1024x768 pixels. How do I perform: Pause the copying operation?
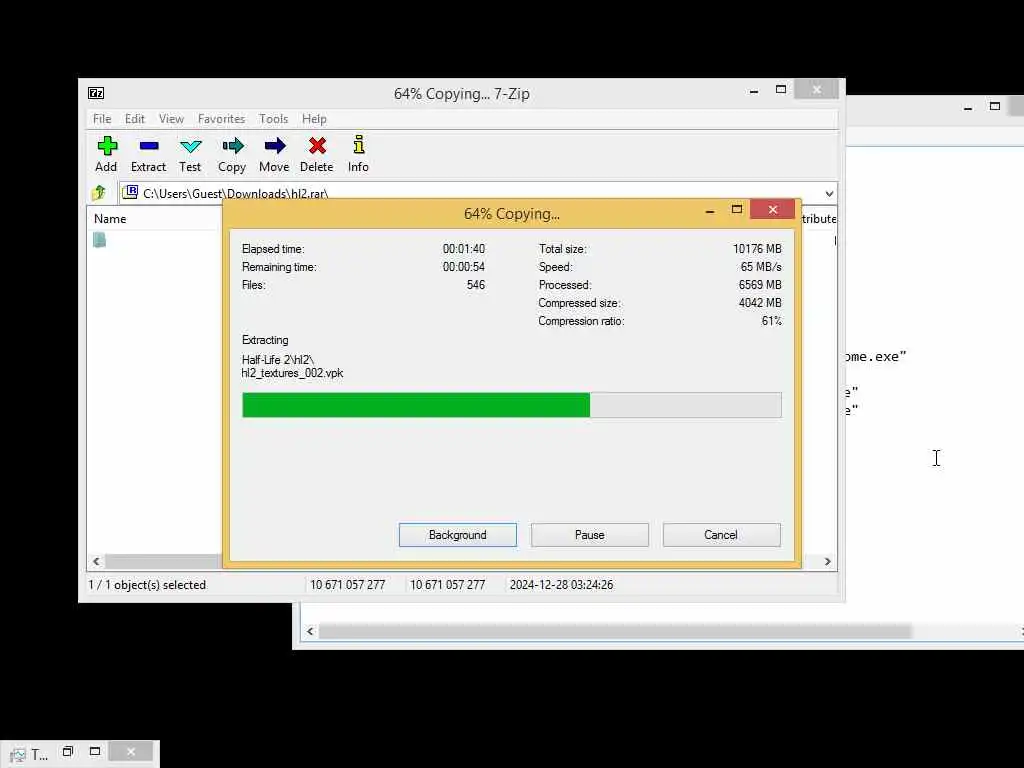tap(590, 535)
